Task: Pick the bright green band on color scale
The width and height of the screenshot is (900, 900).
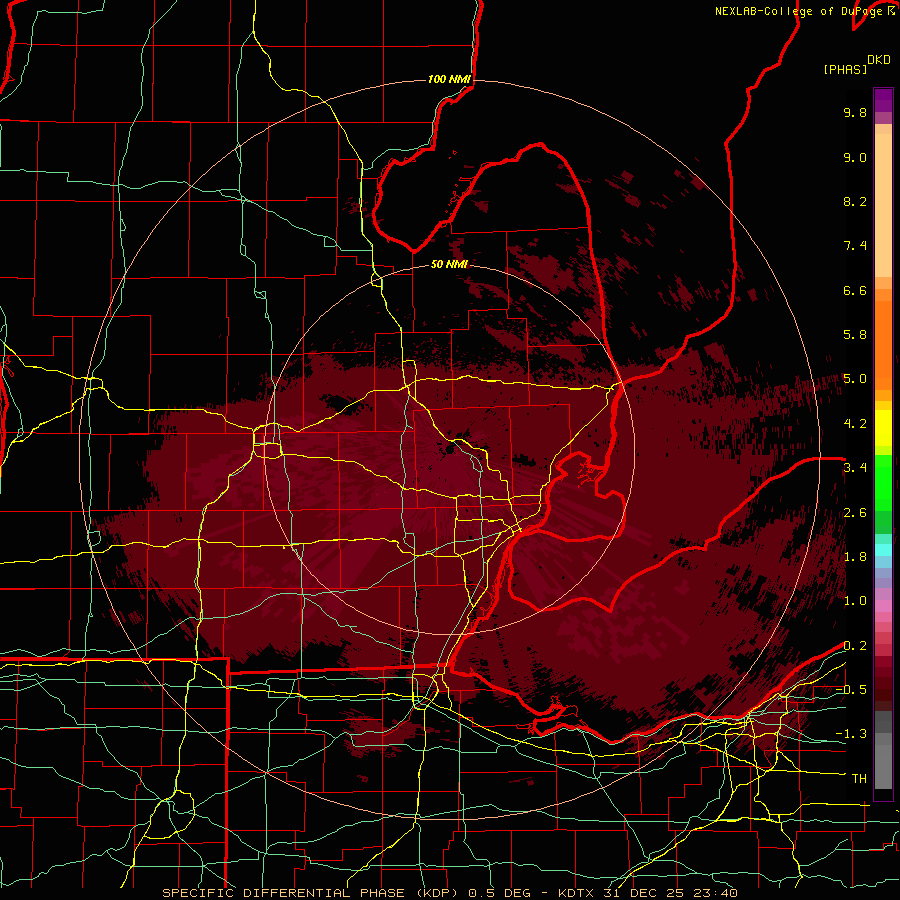Action: pyautogui.click(x=883, y=482)
